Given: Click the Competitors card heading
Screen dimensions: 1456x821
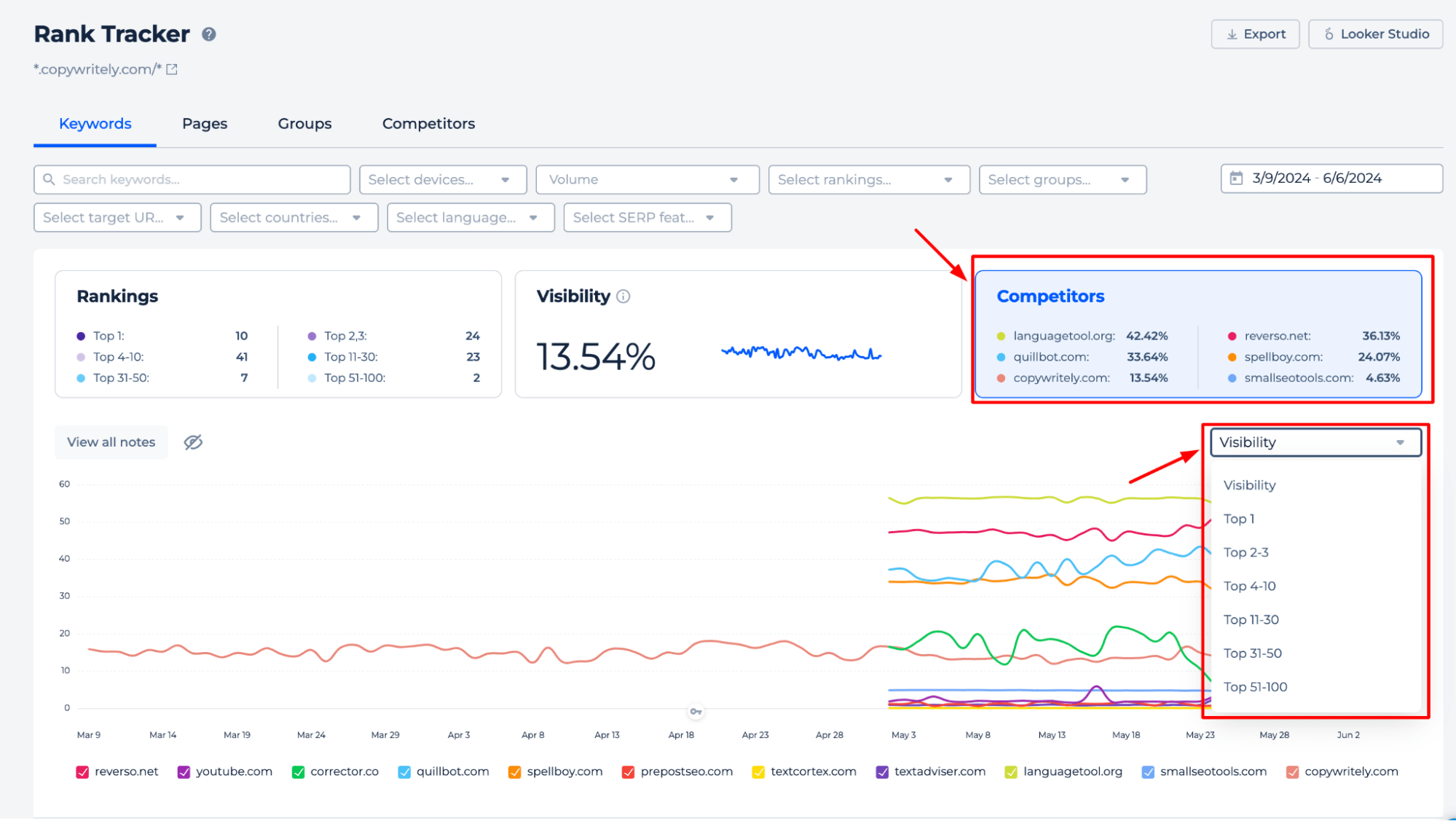Looking at the screenshot, I should pos(1050,296).
